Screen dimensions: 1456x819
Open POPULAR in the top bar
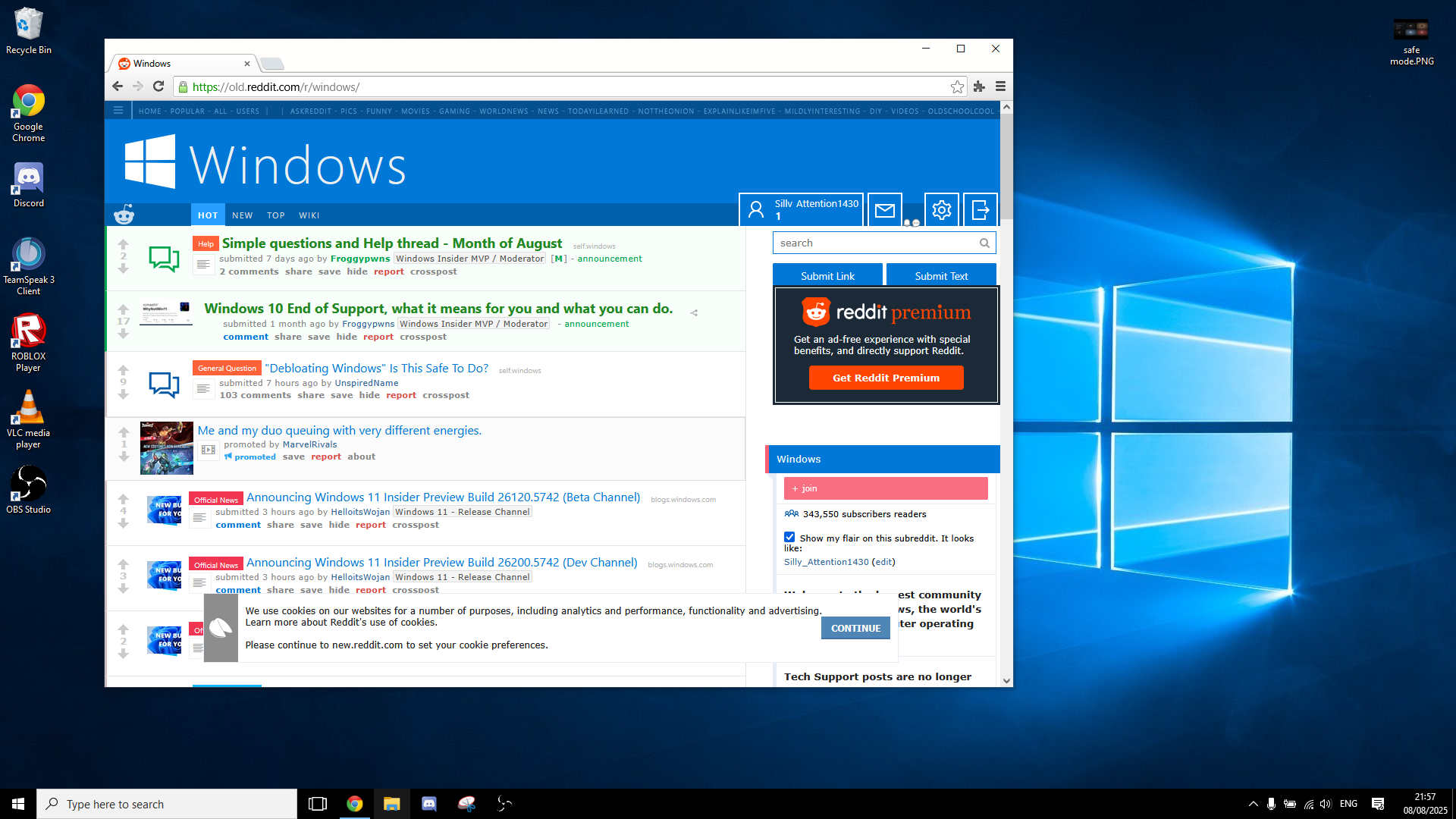(187, 111)
